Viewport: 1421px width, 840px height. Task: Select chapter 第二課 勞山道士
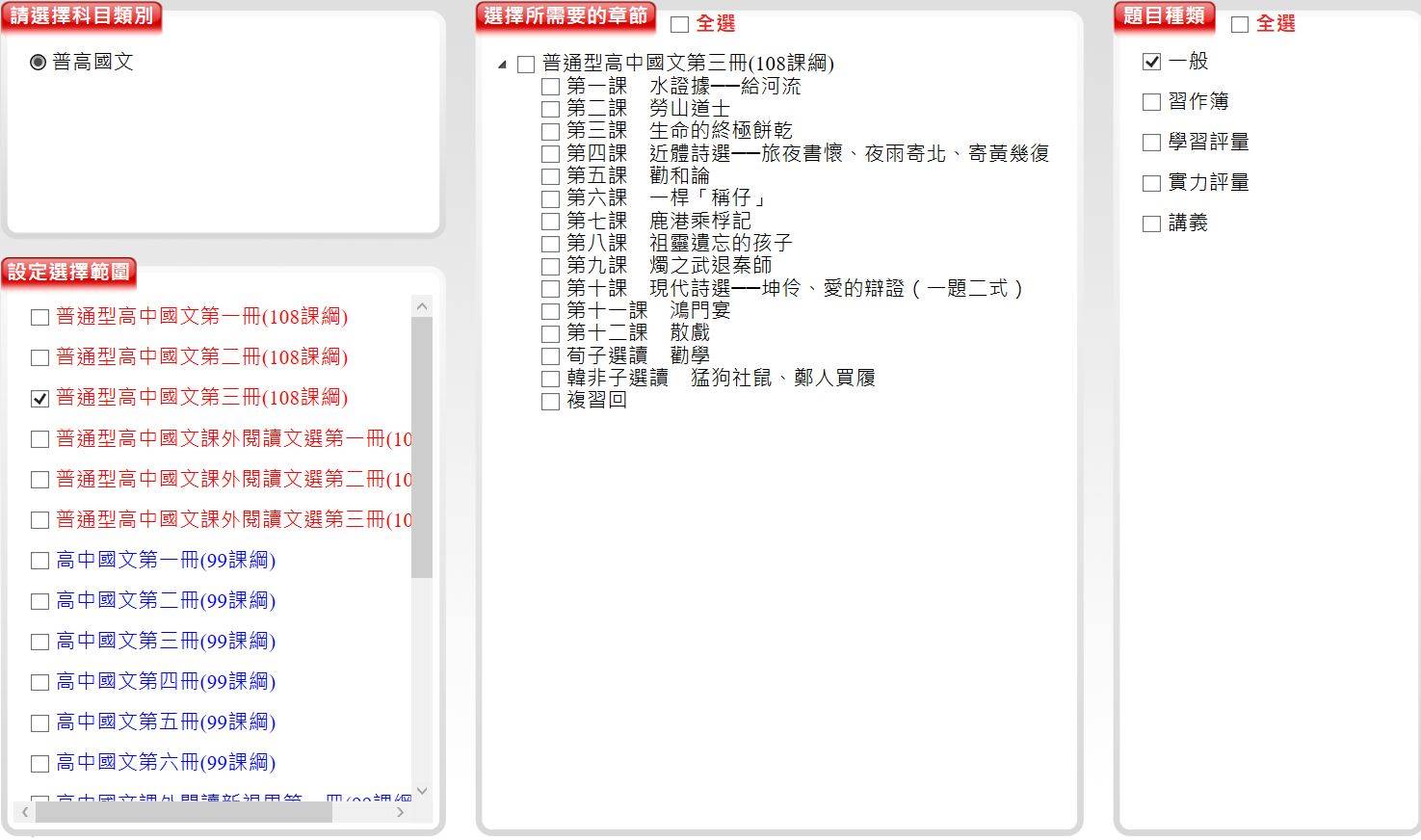point(550,109)
